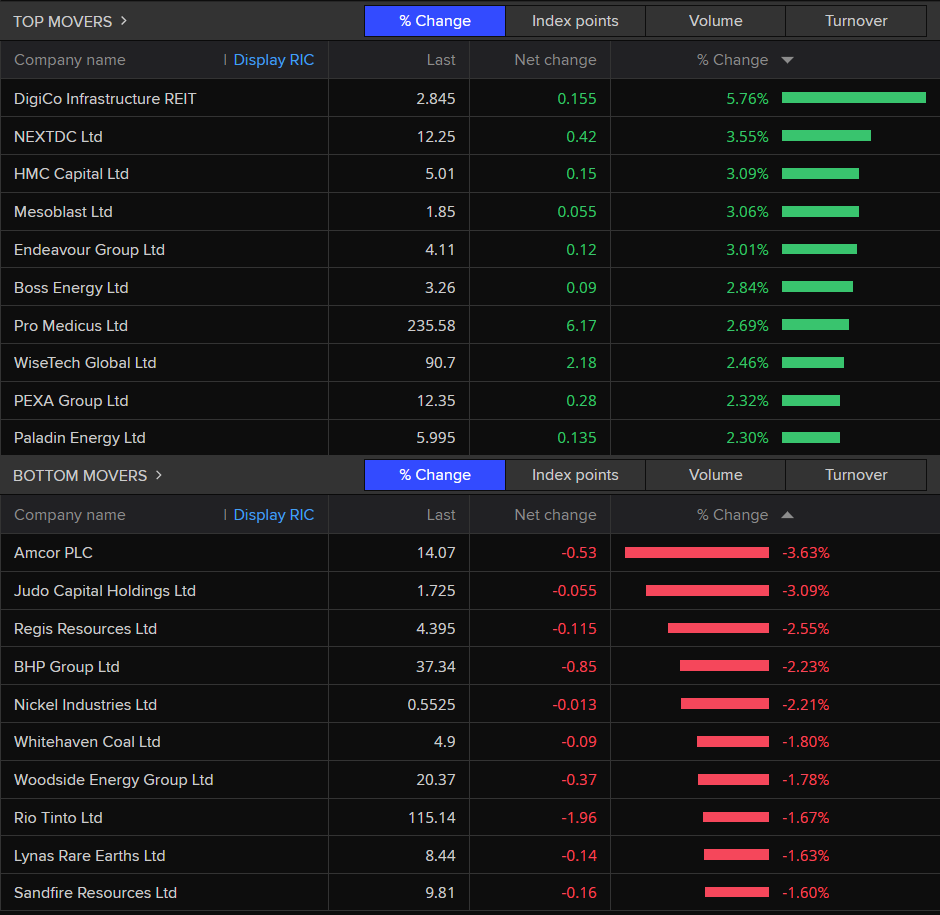Viewport: 940px width, 915px height.
Task: Click Woodside Energy percent change -1.78%
Action: point(806,780)
